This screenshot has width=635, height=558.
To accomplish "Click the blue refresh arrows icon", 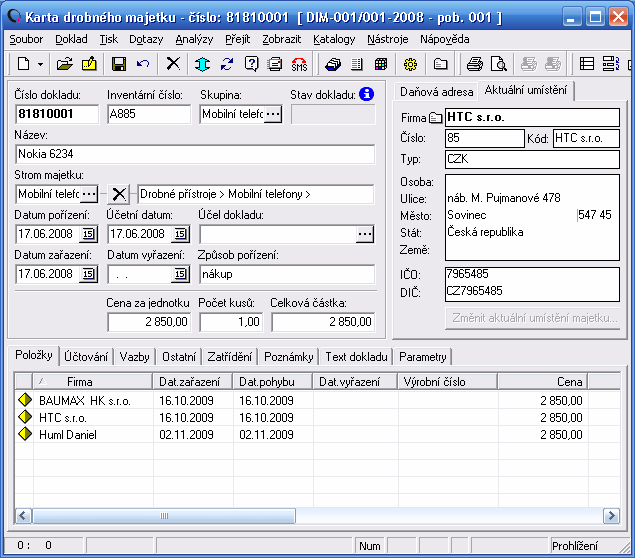I will coord(227,64).
